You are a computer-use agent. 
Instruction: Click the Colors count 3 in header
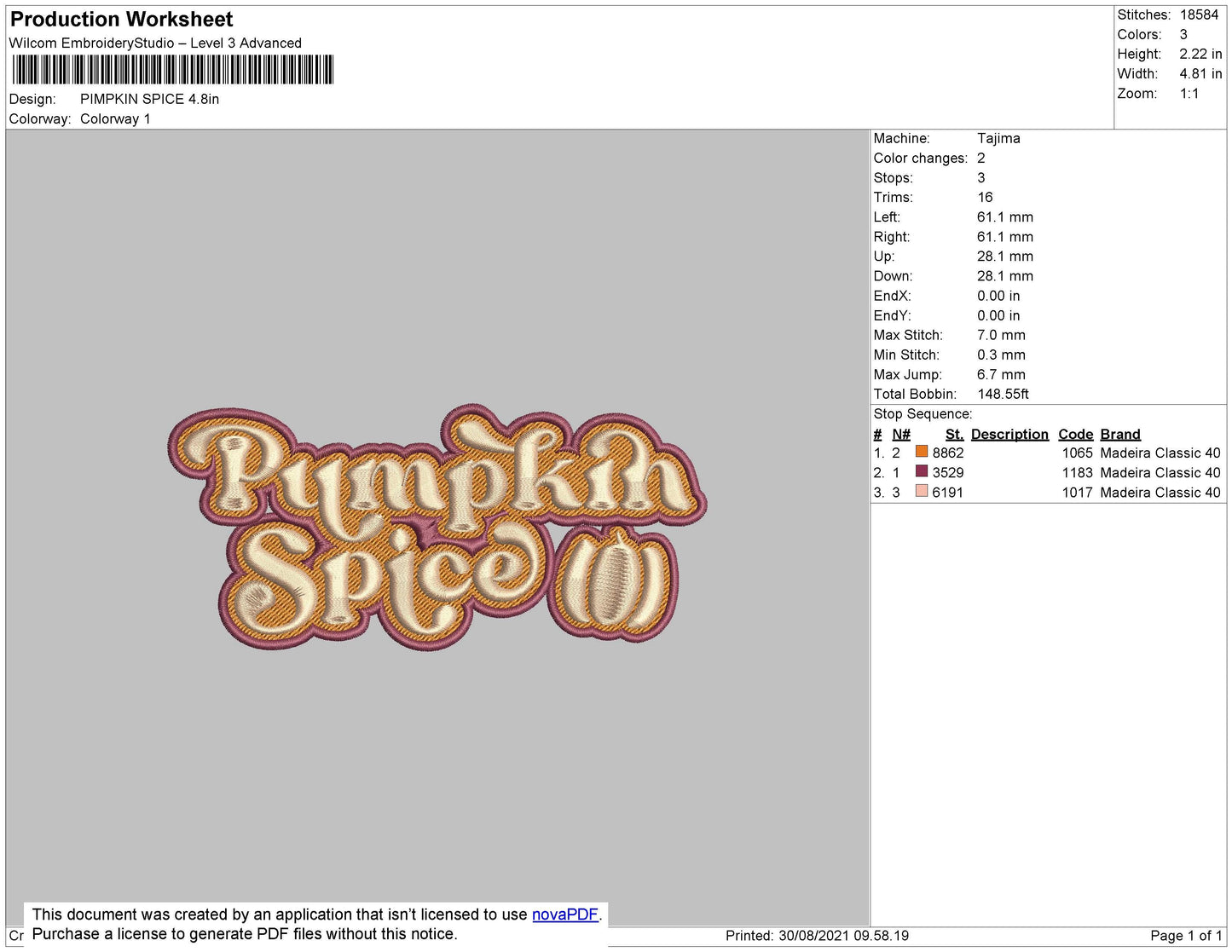pos(1183,34)
